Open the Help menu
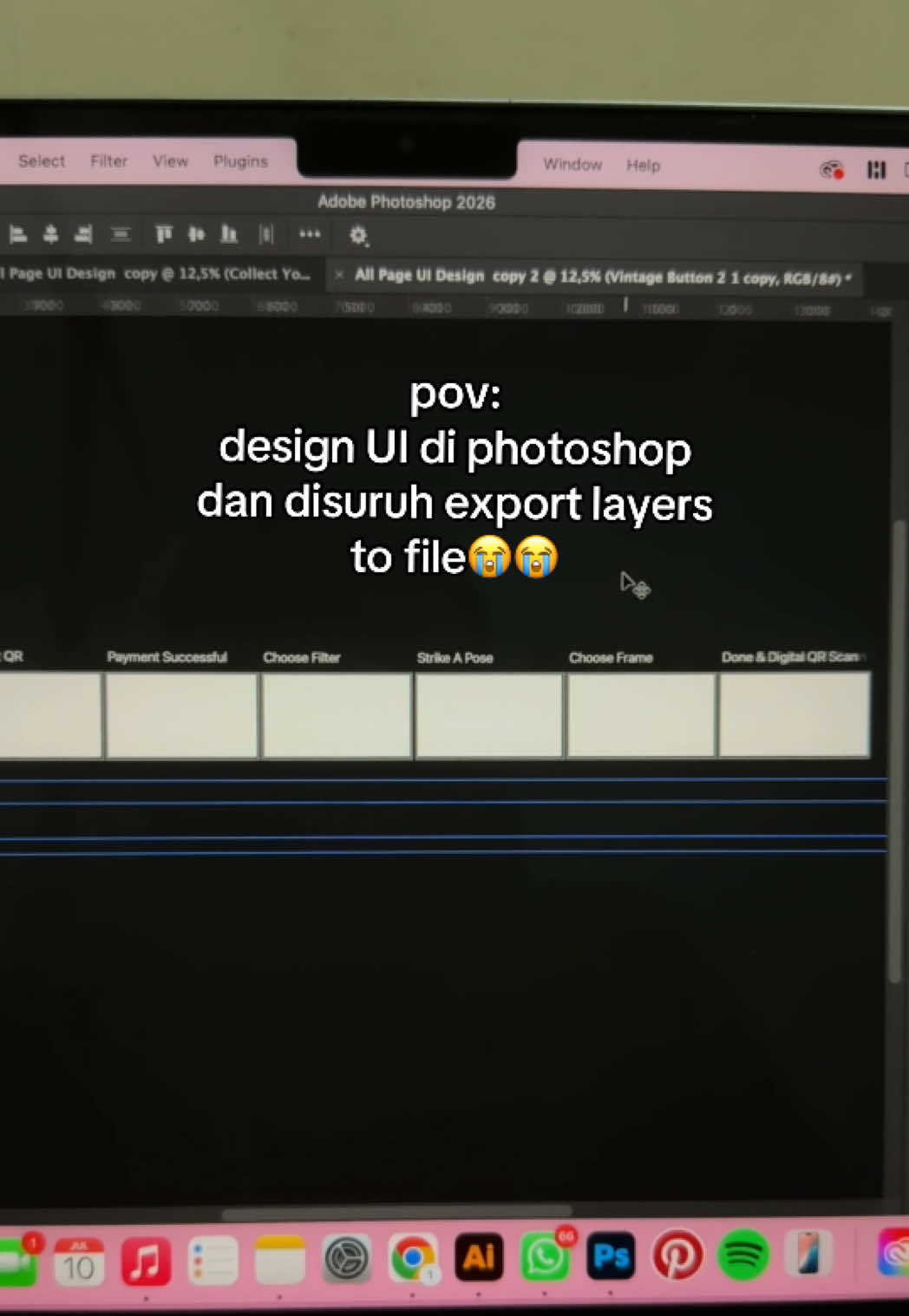This screenshot has width=909, height=1316. pos(644,166)
